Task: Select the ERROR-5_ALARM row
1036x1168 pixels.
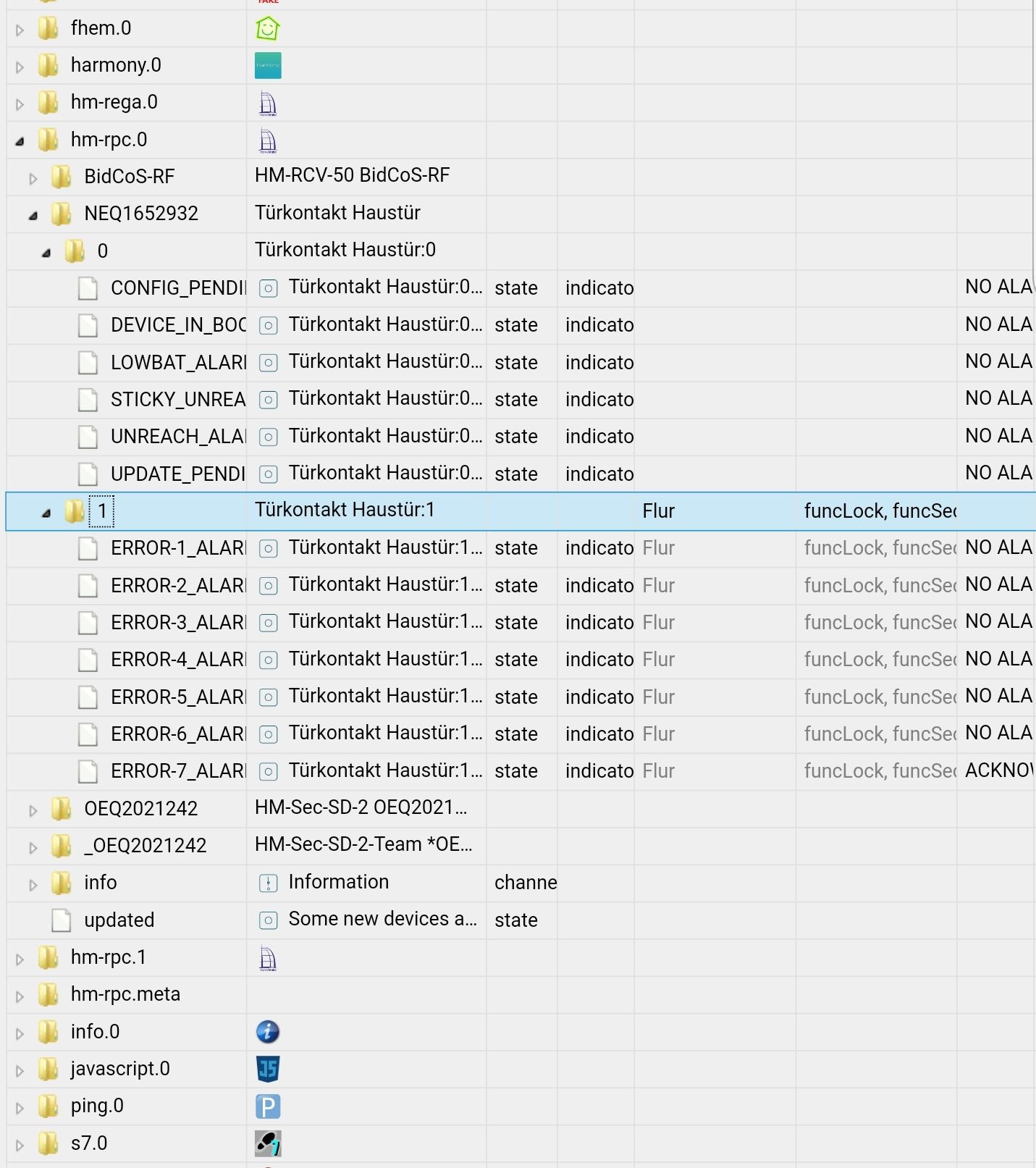Action: click(x=521, y=697)
